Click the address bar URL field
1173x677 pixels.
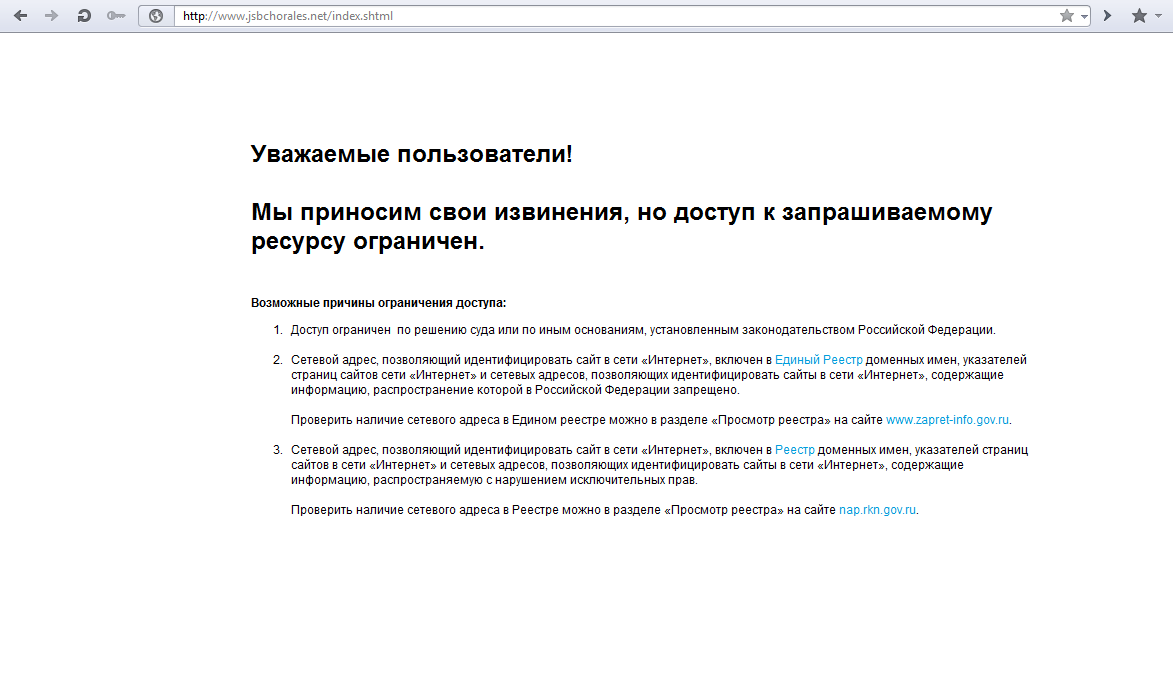pos(616,16)
